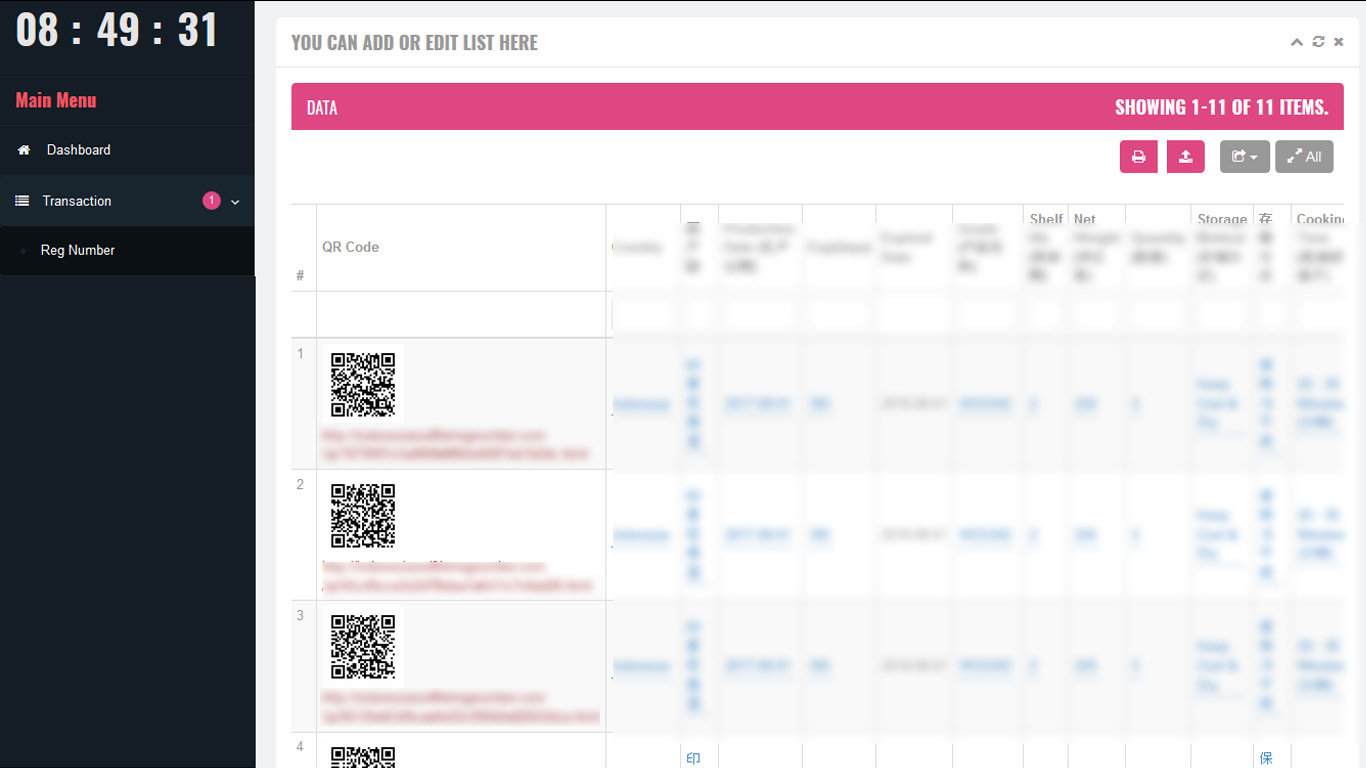This screenshot has width=1366, height=768.
Task: Close the list panel with X icon
Action: pos(1339,42)
